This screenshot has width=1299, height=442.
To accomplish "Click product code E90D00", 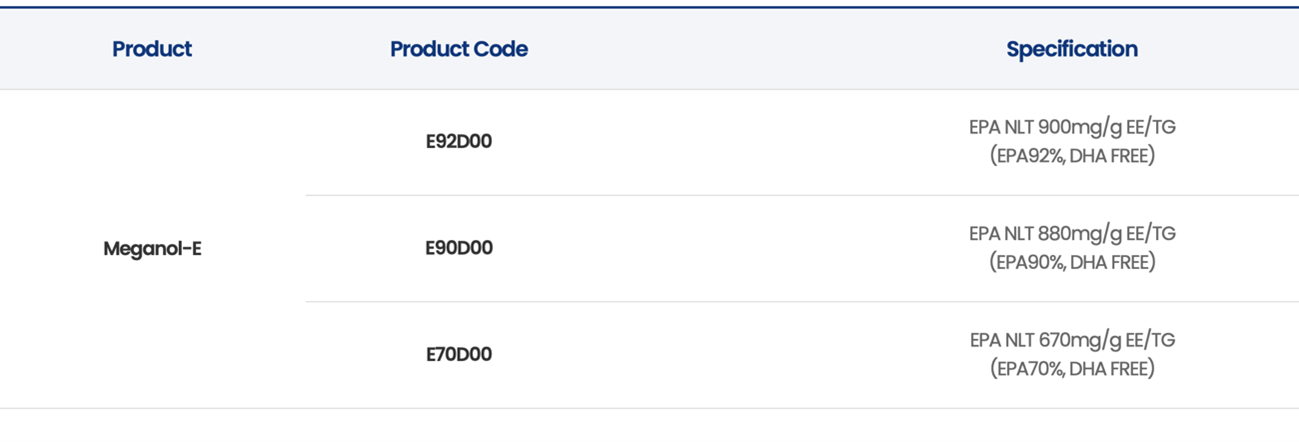I will pyautogui.click(x=459, y=248).
